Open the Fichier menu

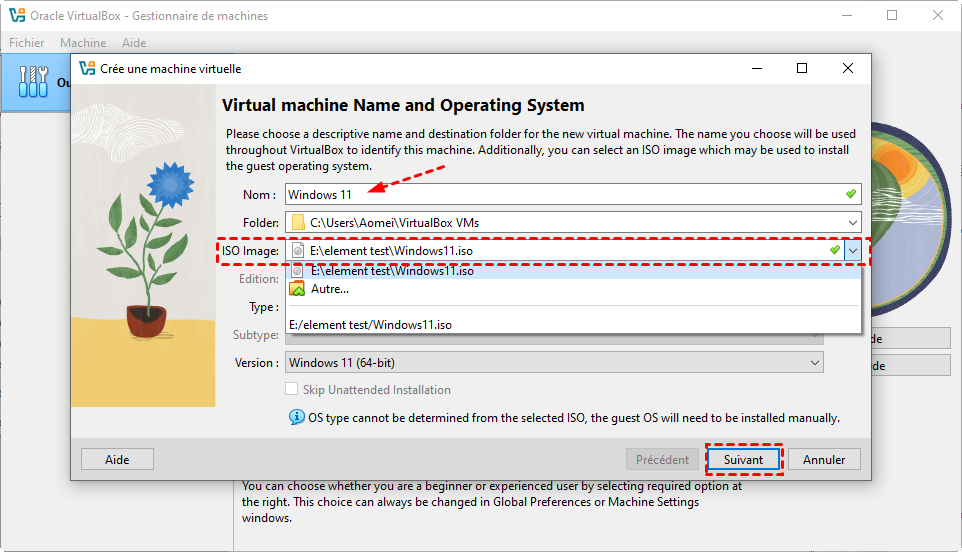[27, 43]
